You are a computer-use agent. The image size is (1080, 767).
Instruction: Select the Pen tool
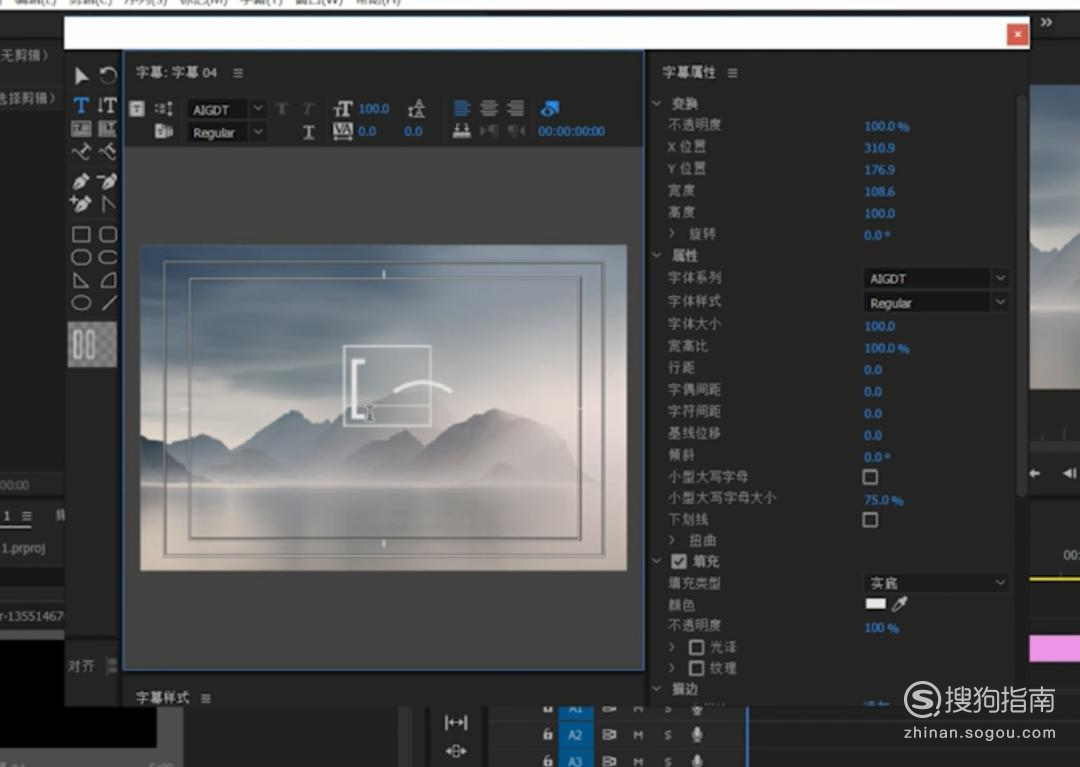point(81,181)
